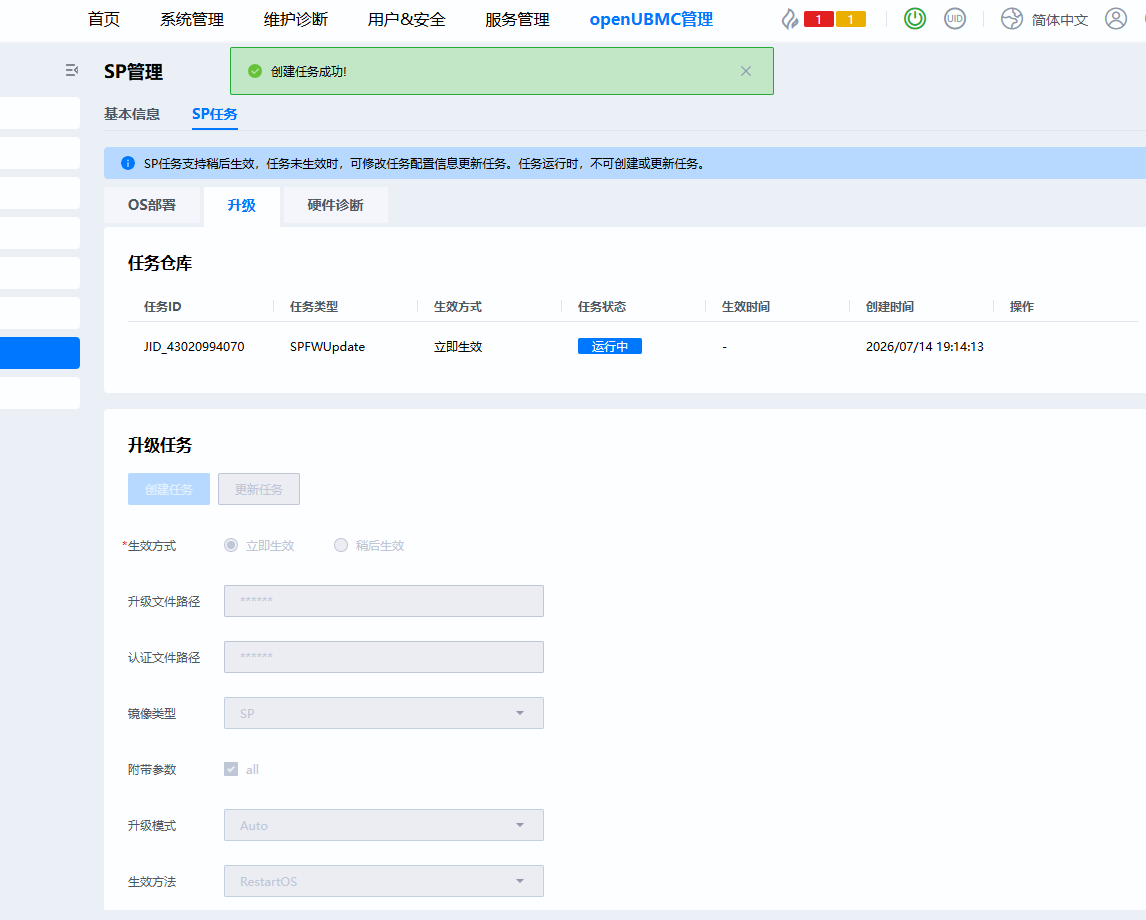Image resolution: width=1146 pixels, height=920 pixels.
Task: Click the globe language icon
Action: click(x=1012, y=19)
